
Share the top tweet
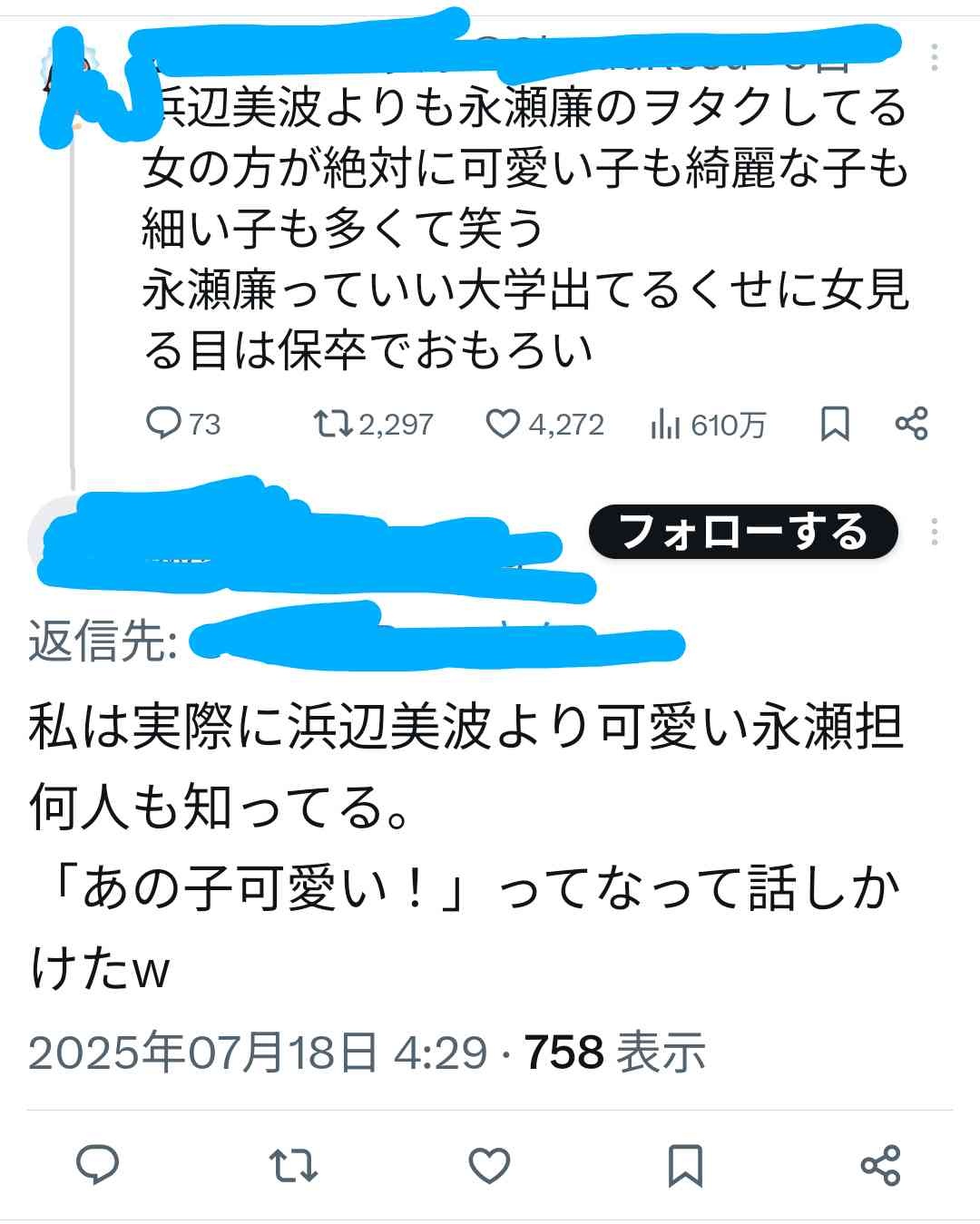[911, 424]
